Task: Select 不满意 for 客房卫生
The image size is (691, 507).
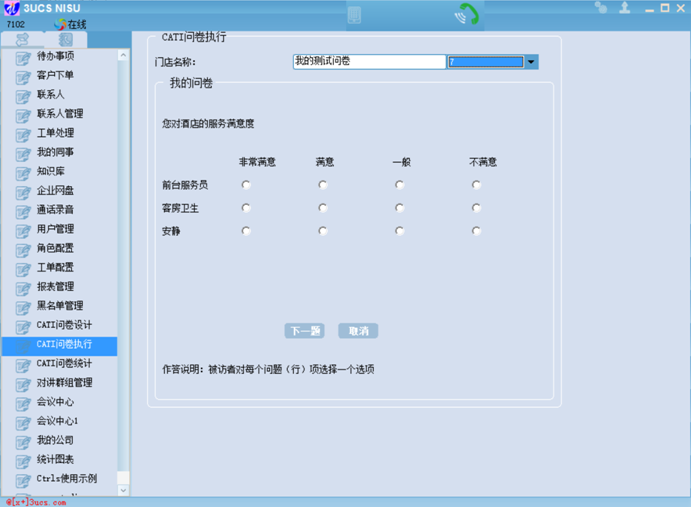Action: [x=476, y=208]
